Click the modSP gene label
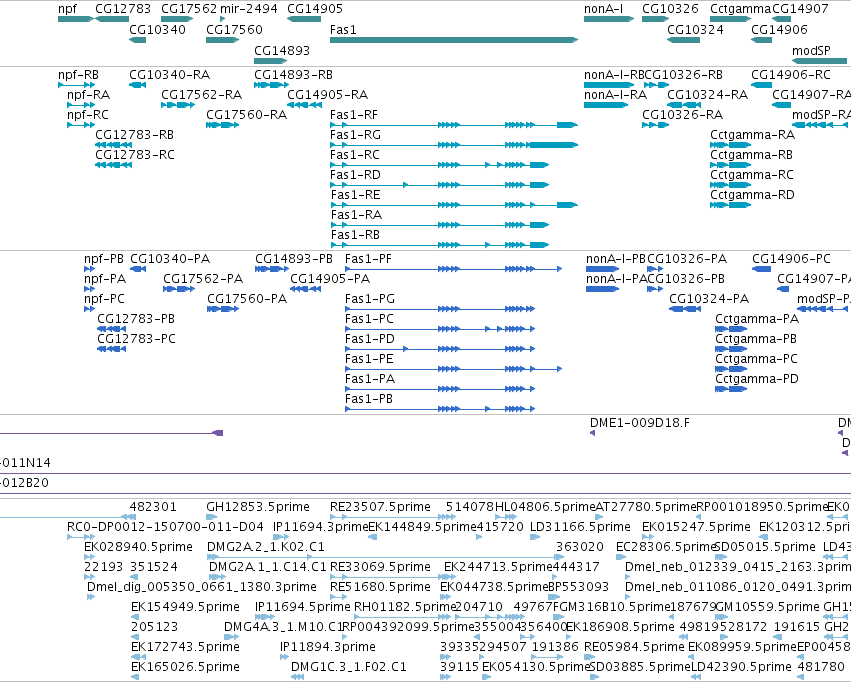The height and width of the screenshot is (682, 851). click(x=811, y=50)
